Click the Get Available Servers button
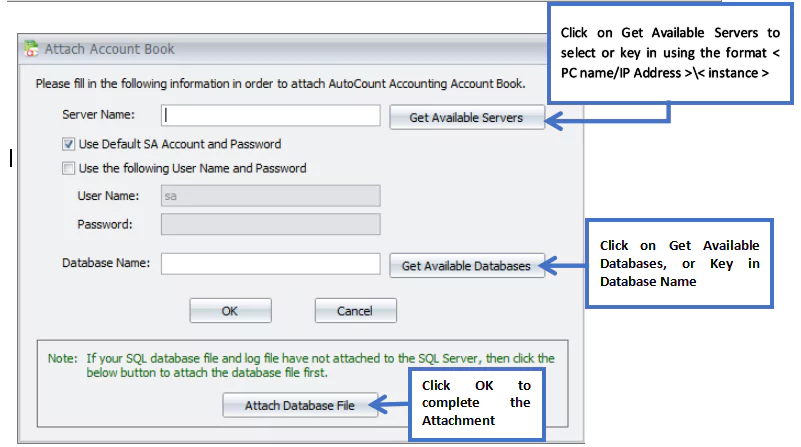The width and height of the screenshot is (801, 447). [466, 117]
